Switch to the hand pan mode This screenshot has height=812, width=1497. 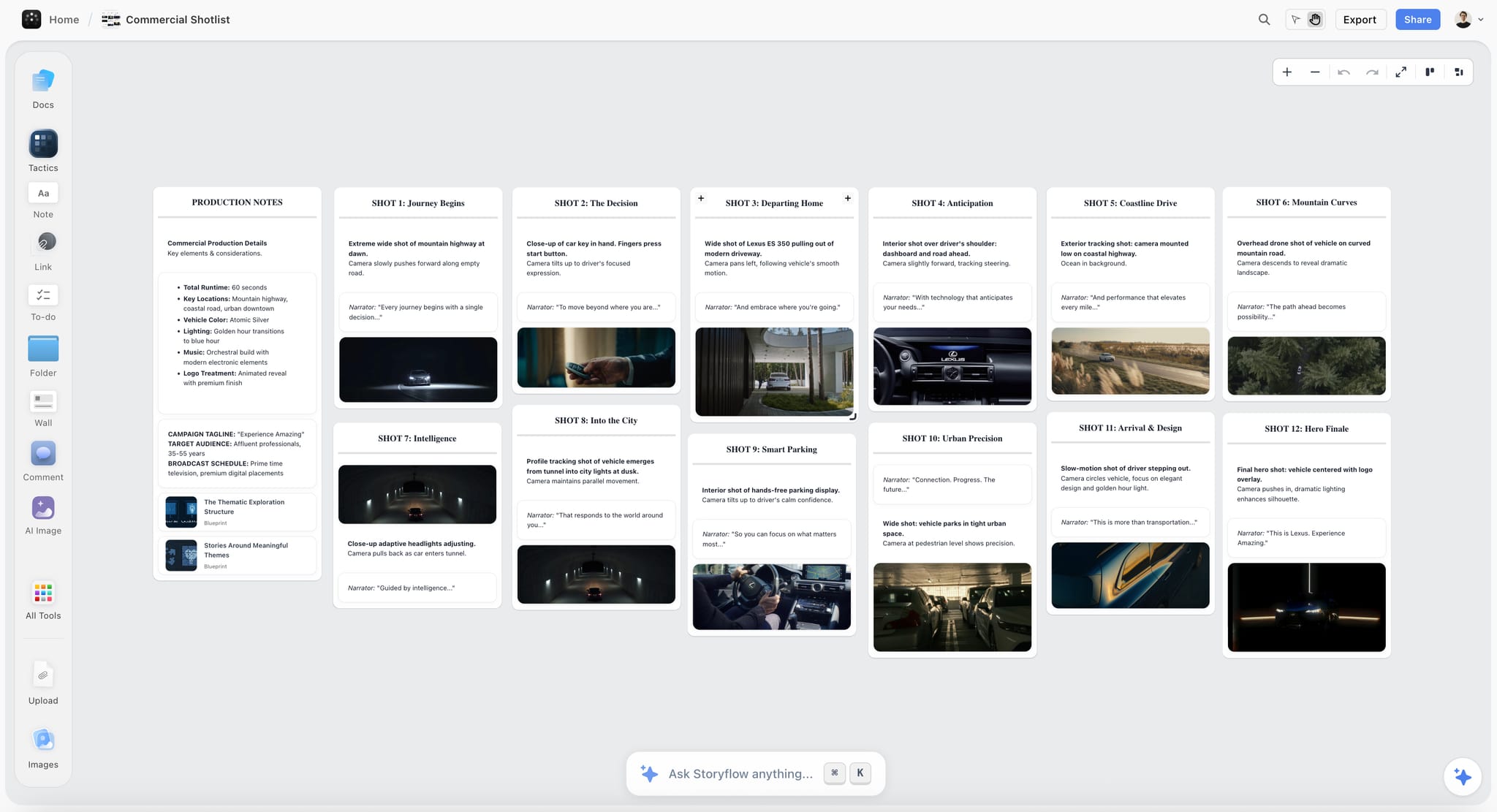click(x=1315, y=20)
